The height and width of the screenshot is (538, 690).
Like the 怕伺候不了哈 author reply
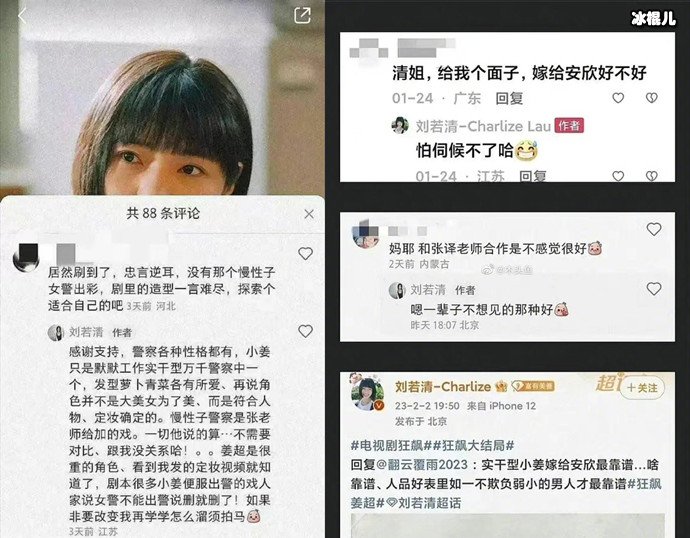(618, 176)
